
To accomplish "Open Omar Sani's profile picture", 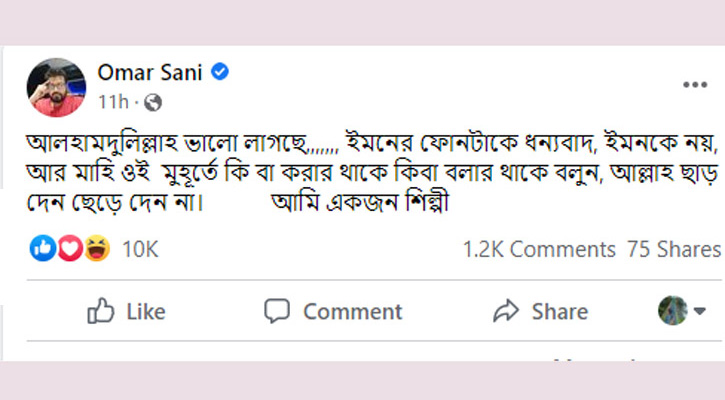I will click(x=56, y=86).
